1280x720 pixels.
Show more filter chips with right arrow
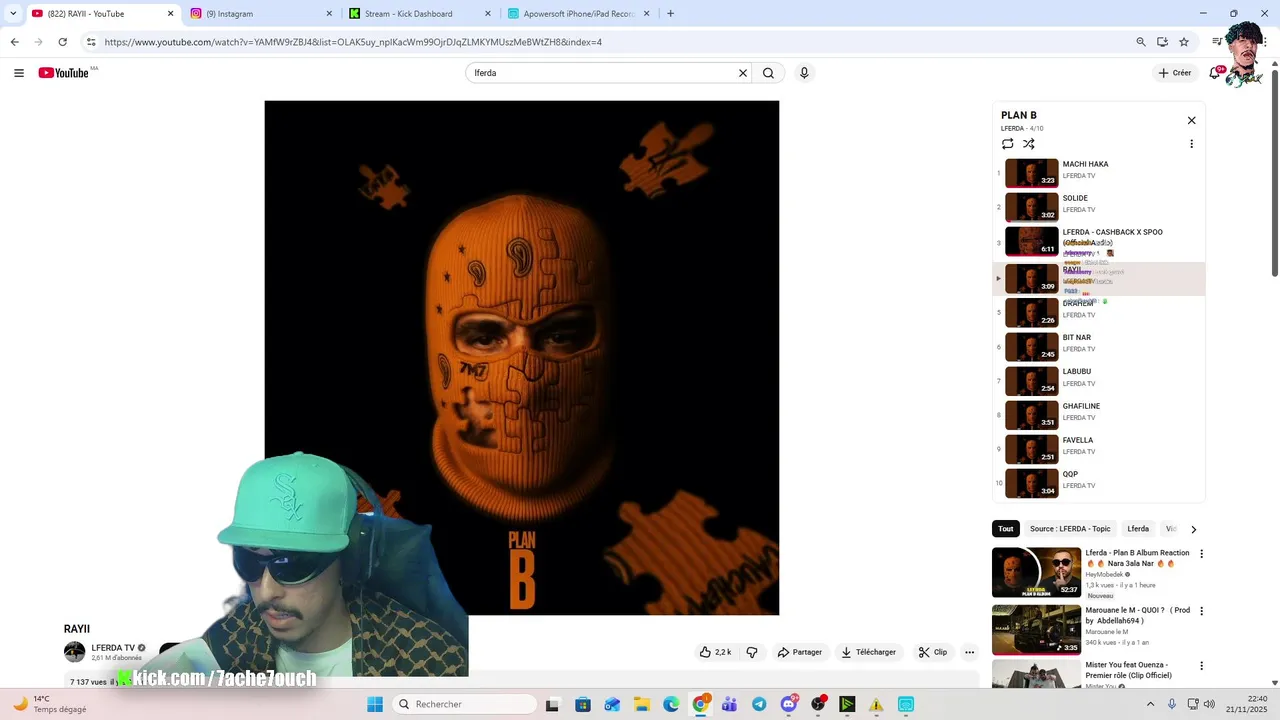point(1193,529)
